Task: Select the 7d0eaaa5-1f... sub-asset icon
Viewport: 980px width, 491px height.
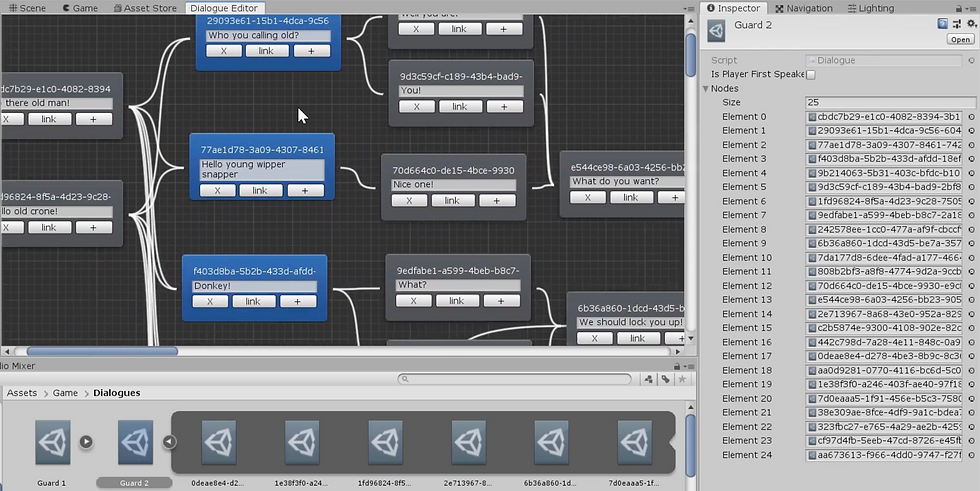Action: pos(635,442)
